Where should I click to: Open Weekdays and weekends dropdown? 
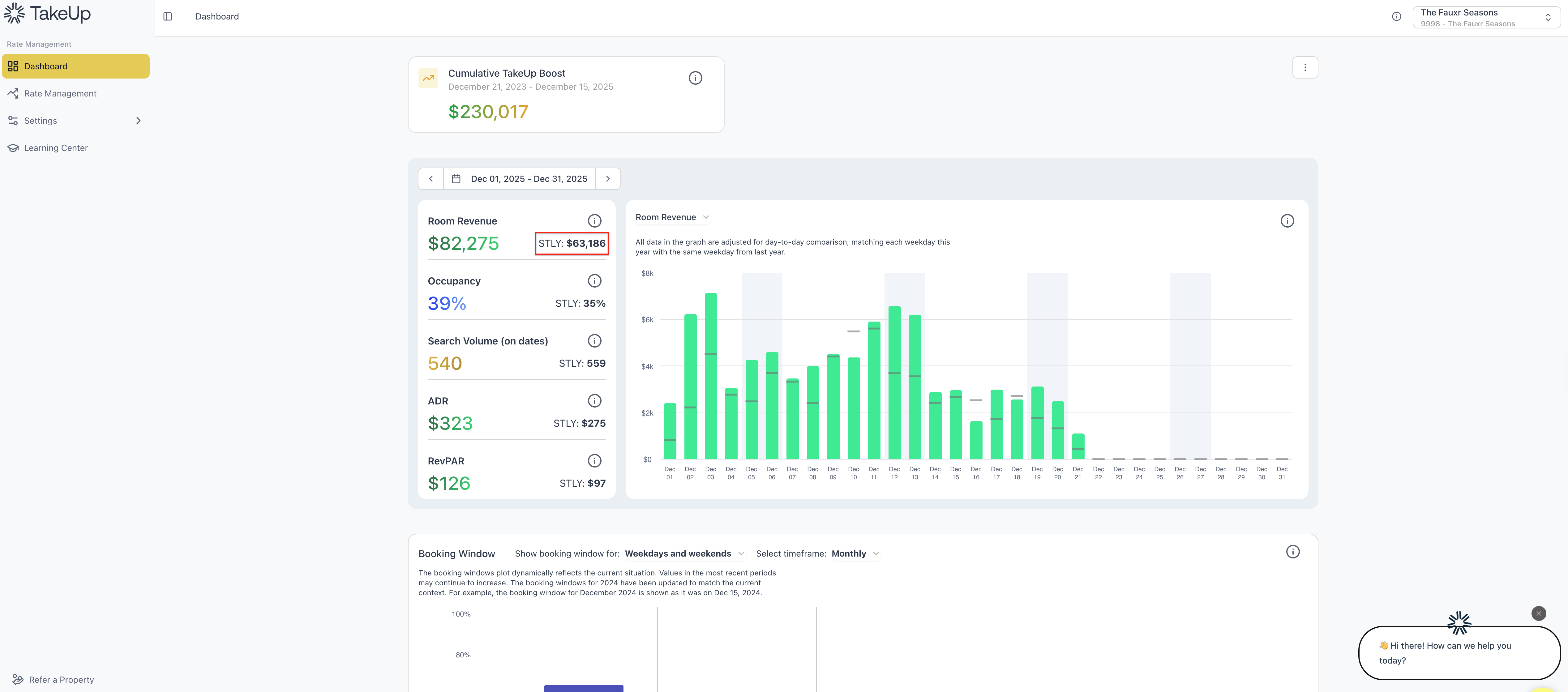point(684,553)
